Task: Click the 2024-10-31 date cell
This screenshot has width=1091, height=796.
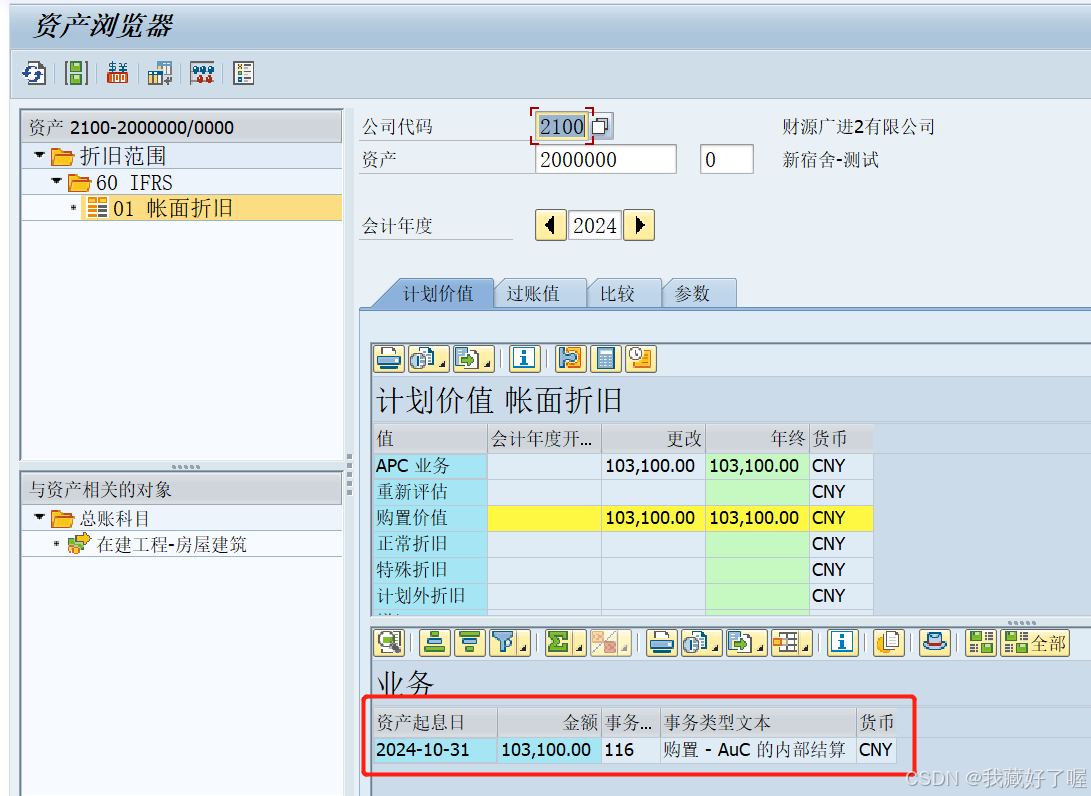Action: pos(436,749)
